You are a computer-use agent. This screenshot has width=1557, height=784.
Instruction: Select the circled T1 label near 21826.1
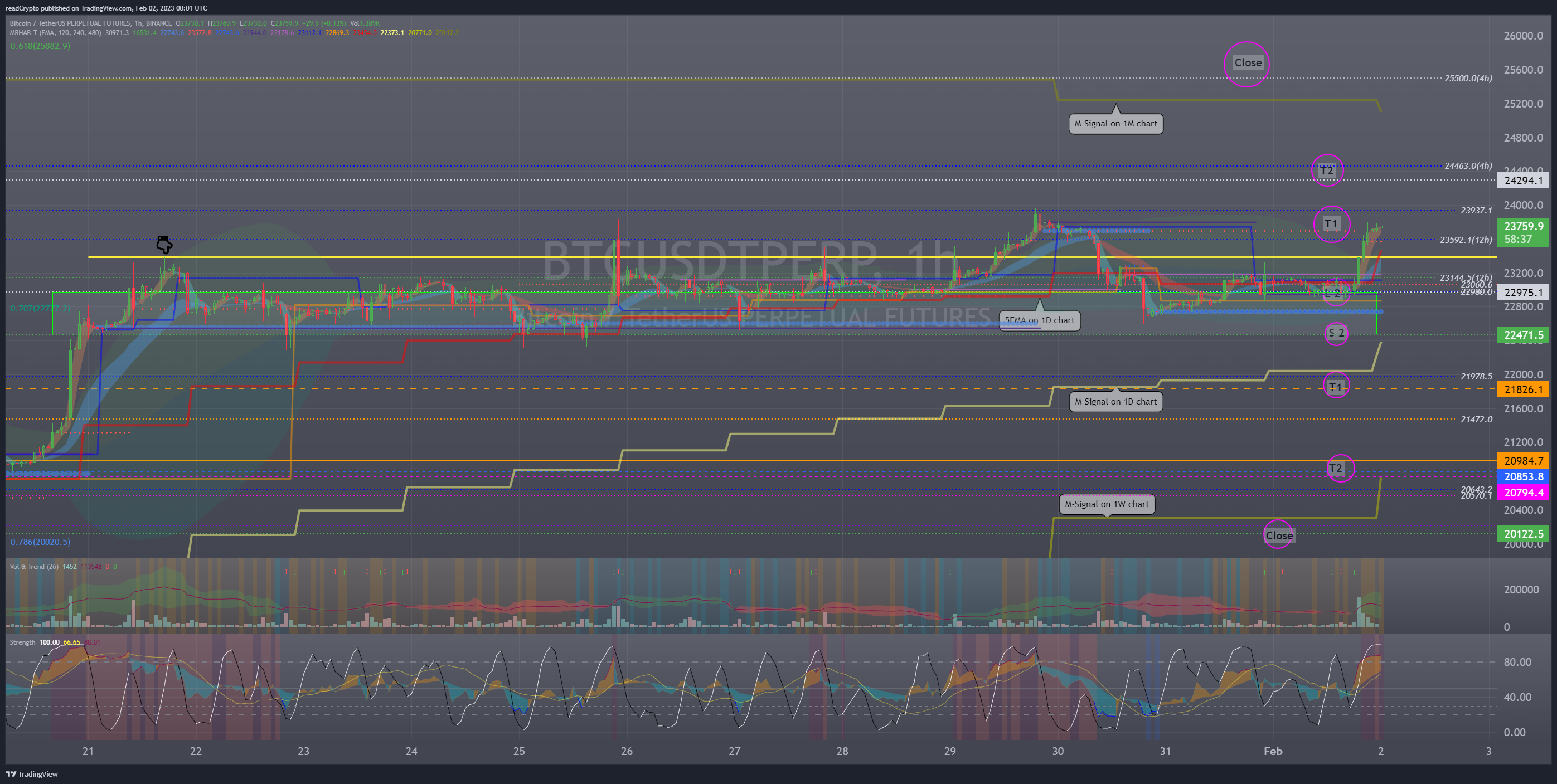click(x=1335, y=387)
